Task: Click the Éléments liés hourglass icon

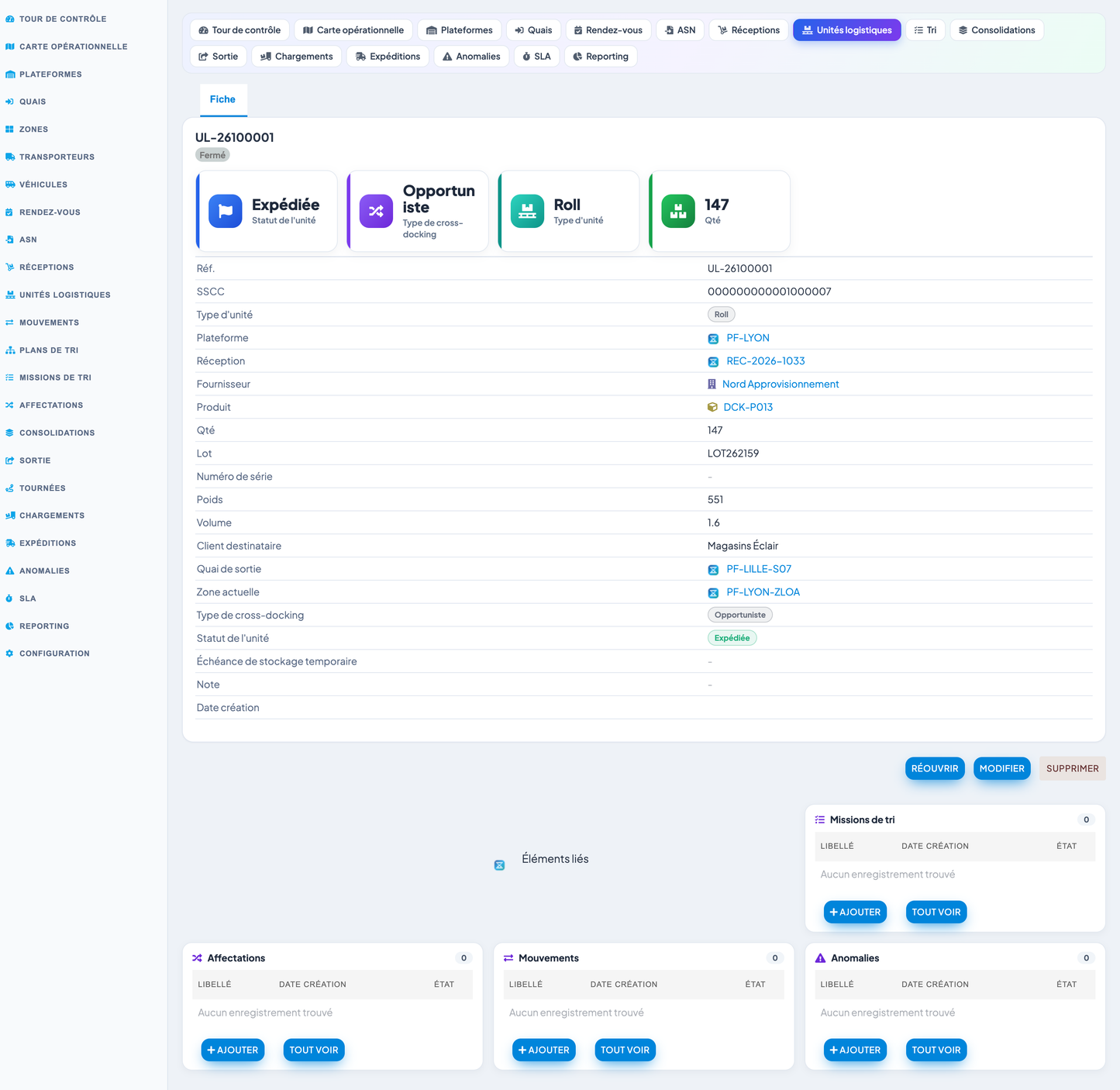Action: click(x=500, y=865)
